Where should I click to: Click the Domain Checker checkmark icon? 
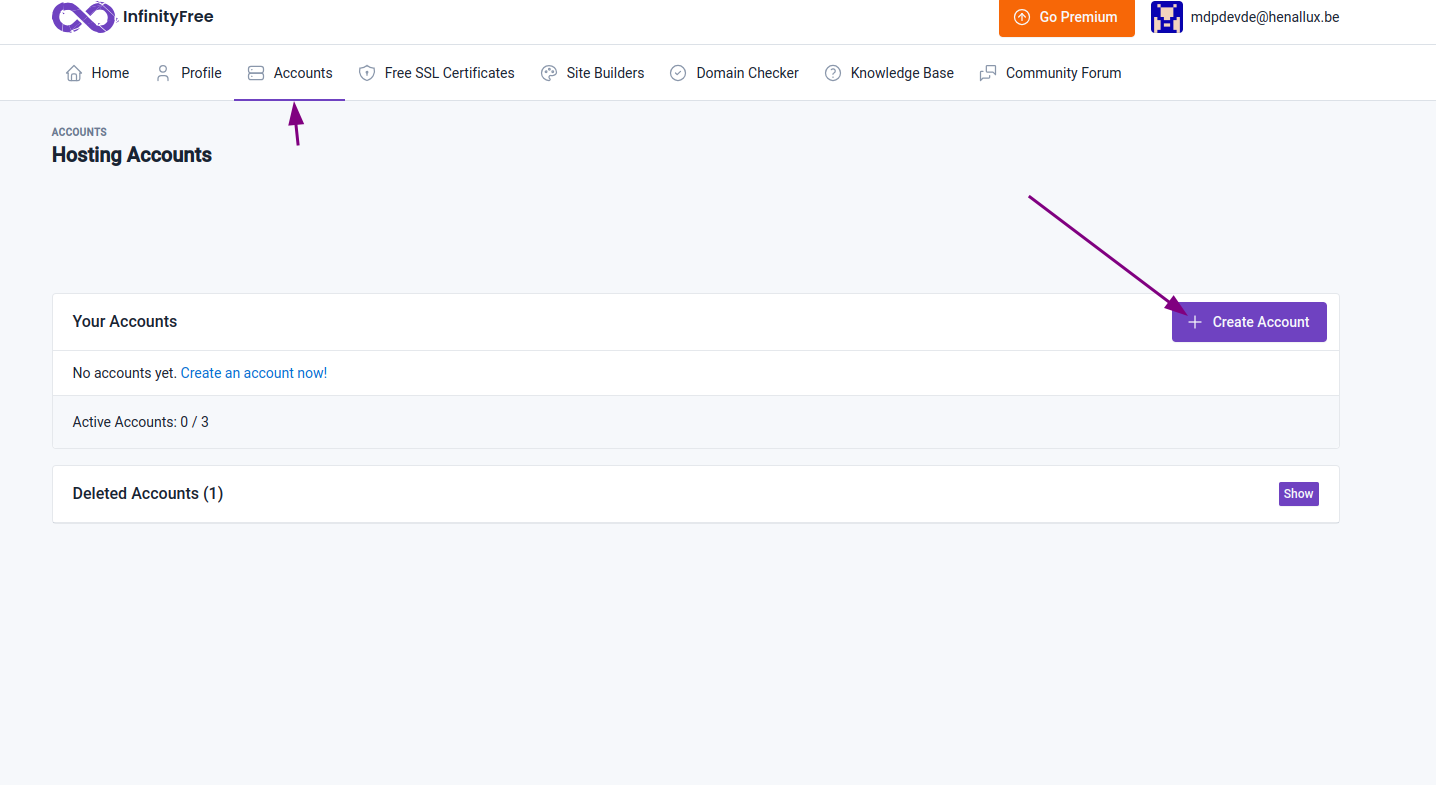pyautogui.click(x=678, y=73)
